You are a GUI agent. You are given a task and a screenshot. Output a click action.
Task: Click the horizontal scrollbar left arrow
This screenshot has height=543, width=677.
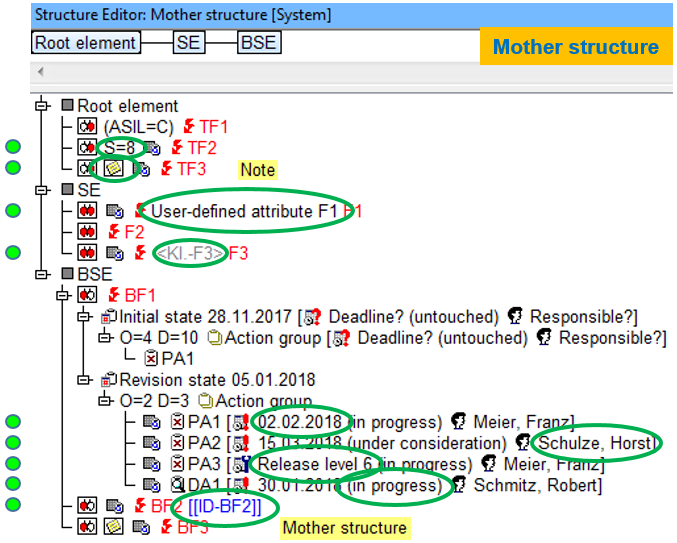tap(41, 73)
